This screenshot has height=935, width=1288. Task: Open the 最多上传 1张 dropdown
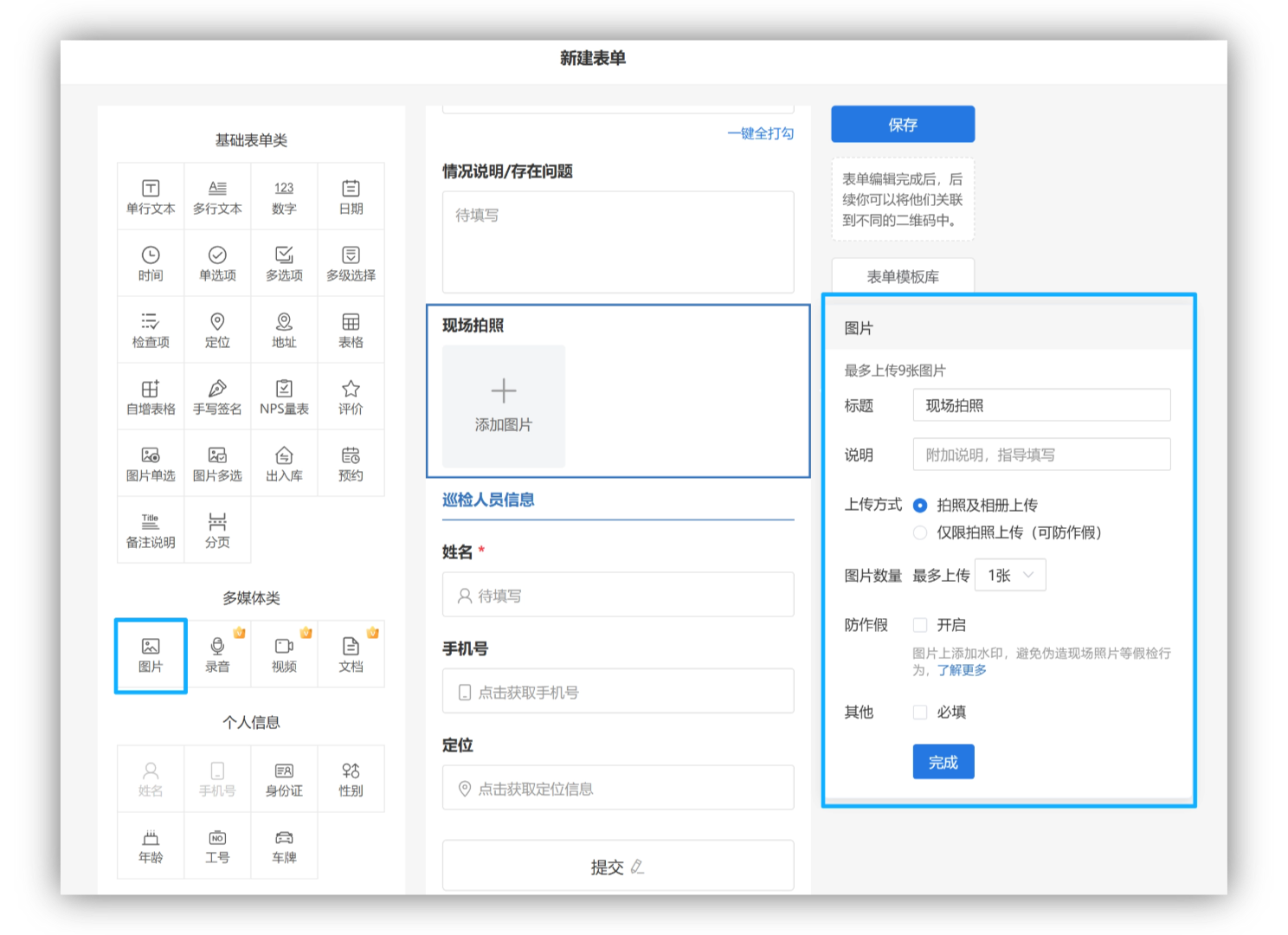pyautogui.click(x=1010, y=576)
